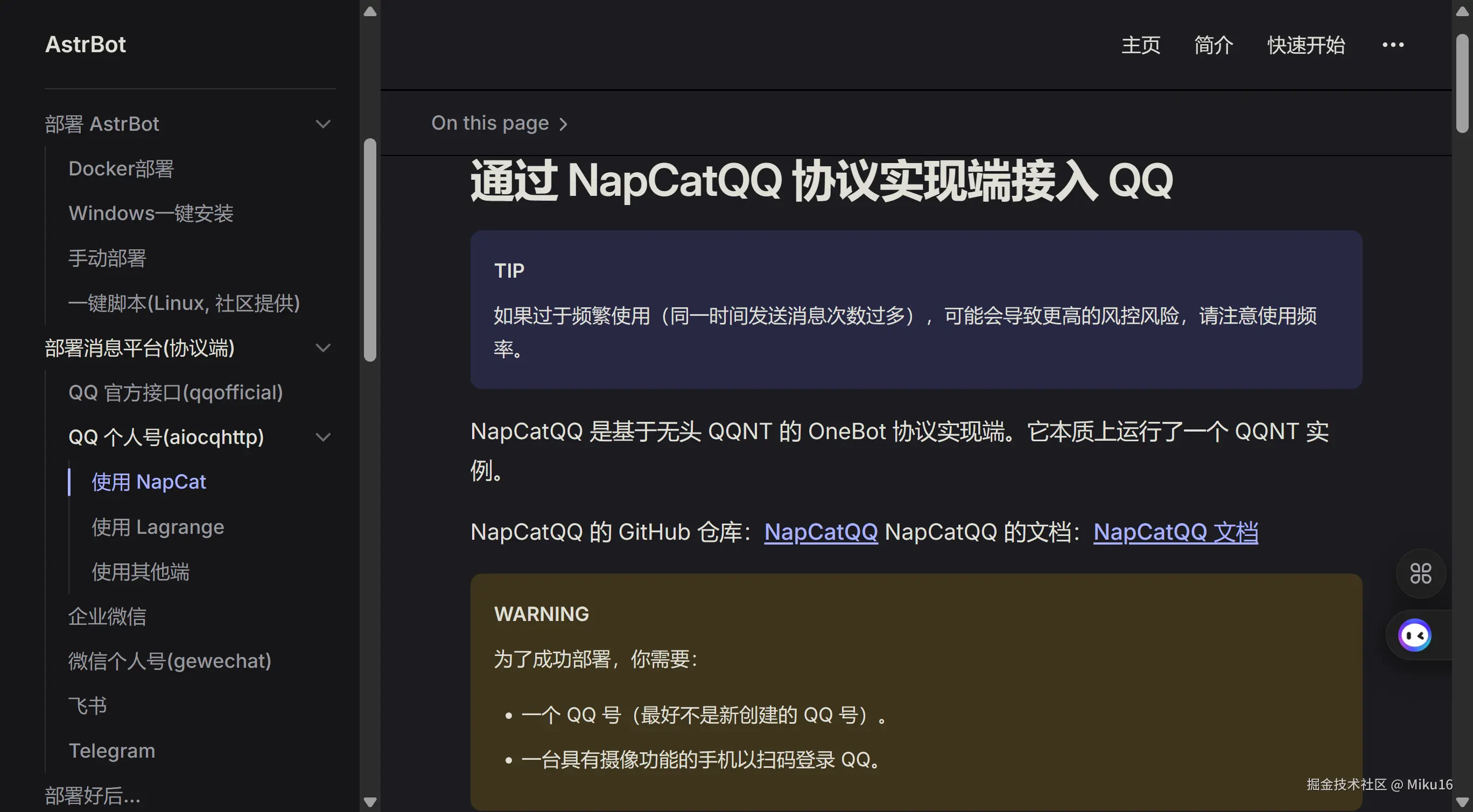Viewport: 1473px width, 812px height.
Task: Open the three-dots more menu
Action: pyautogui.click(x=1392, y=45)
